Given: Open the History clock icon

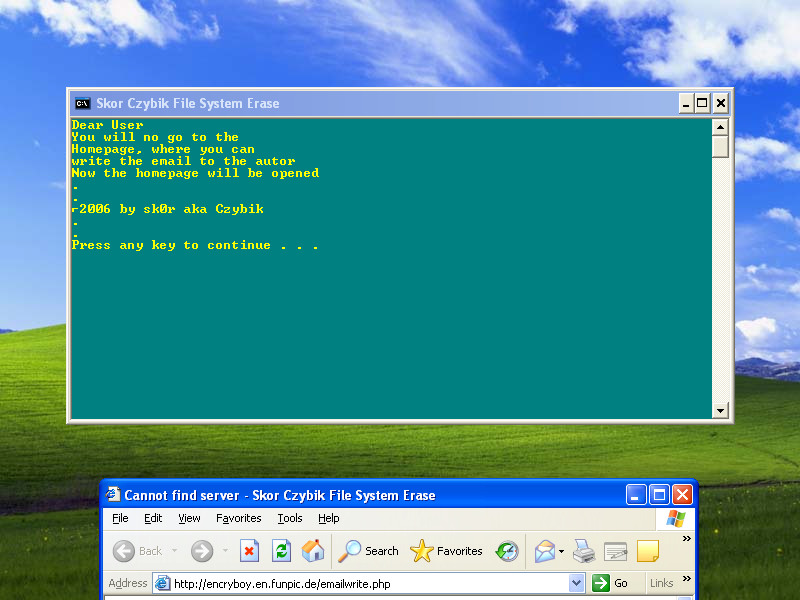Looking at the screenshot, I should [x=507, y=551].
